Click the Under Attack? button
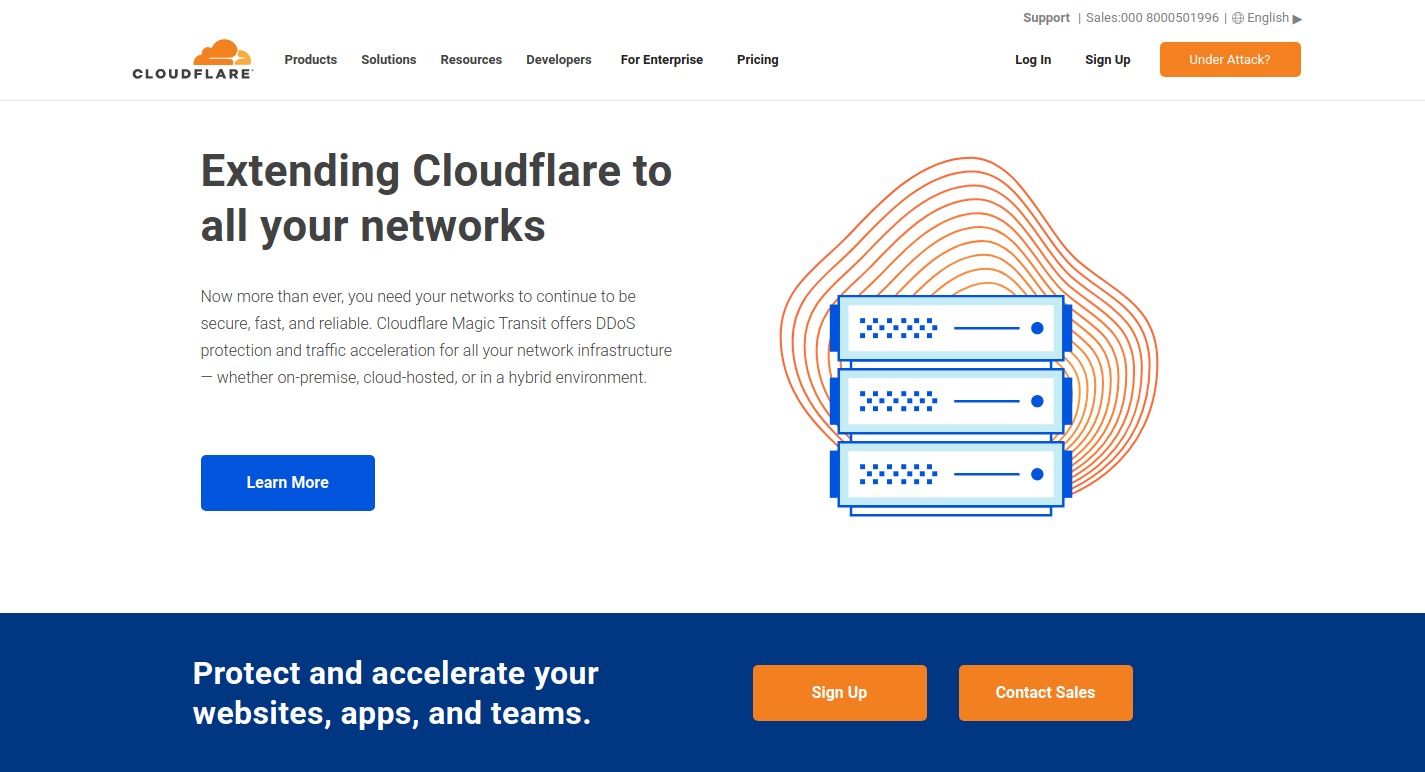This screenshot has height=772, width=1425. [x=1230, y=59]
